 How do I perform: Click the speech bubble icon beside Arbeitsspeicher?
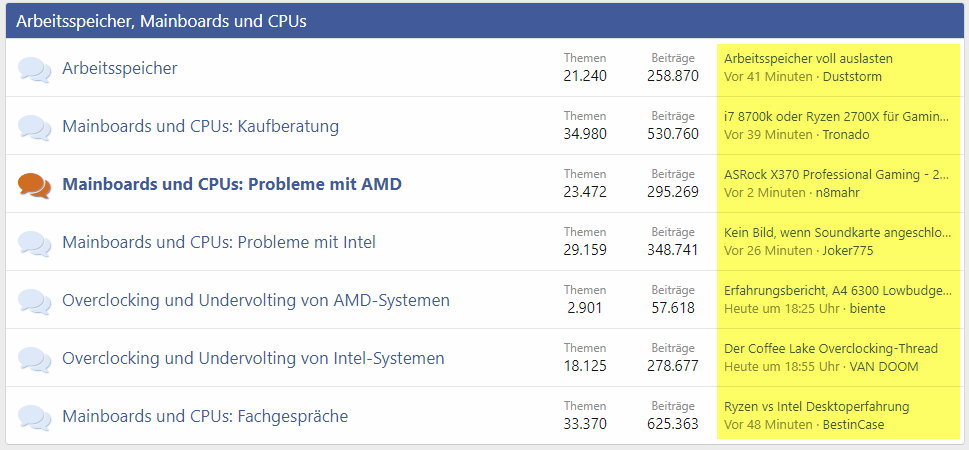click(x=34, y=69)
